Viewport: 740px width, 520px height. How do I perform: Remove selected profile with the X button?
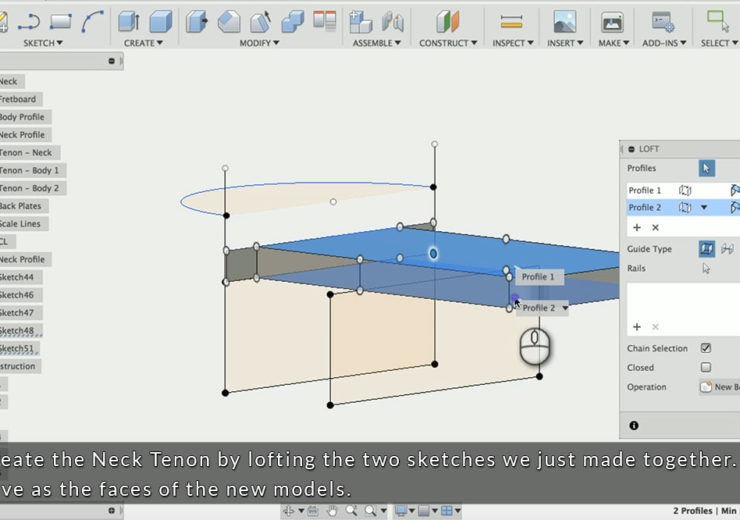point(655,228)
